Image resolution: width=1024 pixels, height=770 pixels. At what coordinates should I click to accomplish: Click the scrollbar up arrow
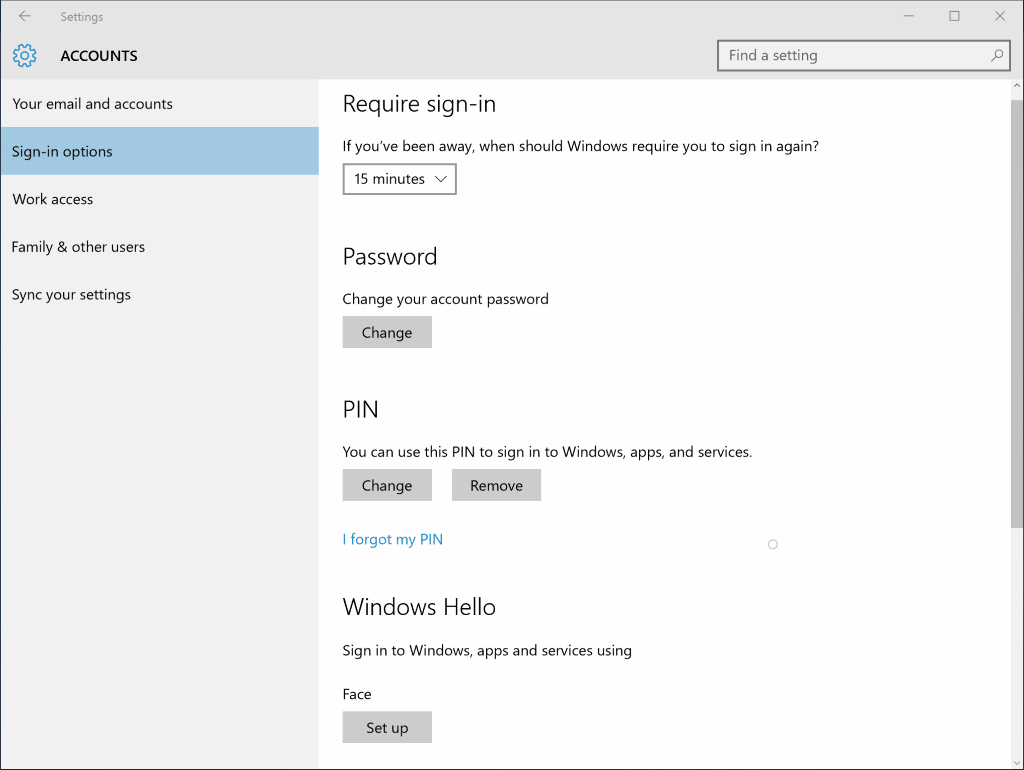pyautogui.click(x=1017, y=86)
